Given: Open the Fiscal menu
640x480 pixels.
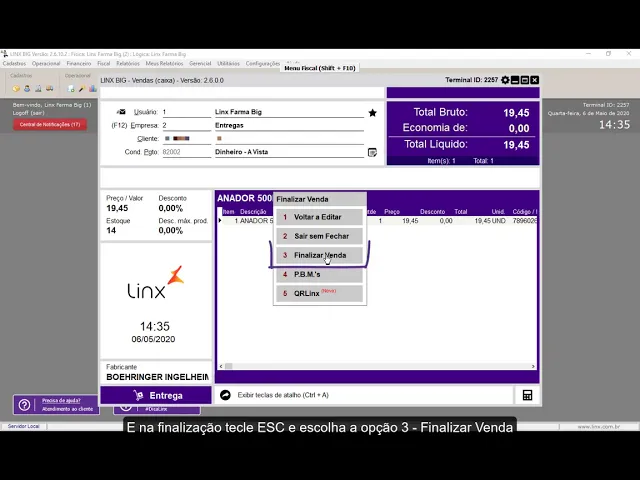Looking at the screenshot, I should point(104,64).
